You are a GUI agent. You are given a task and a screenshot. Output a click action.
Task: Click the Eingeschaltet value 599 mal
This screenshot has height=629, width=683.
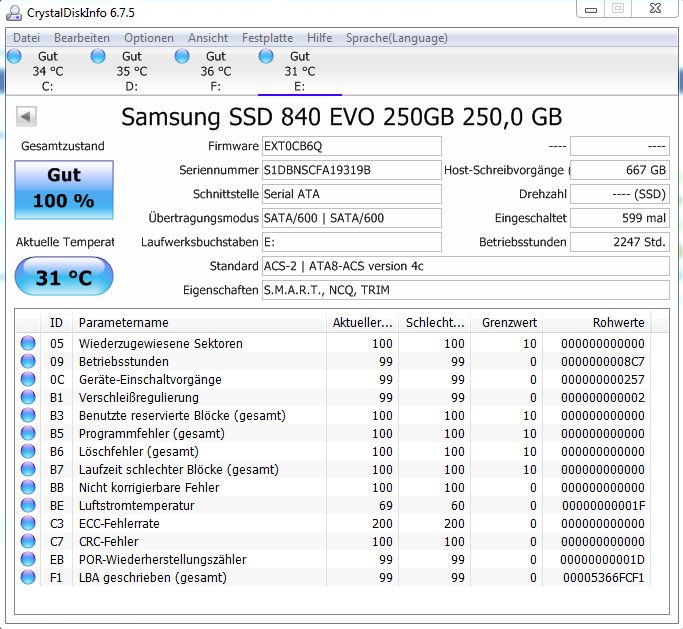click(620, 218)
